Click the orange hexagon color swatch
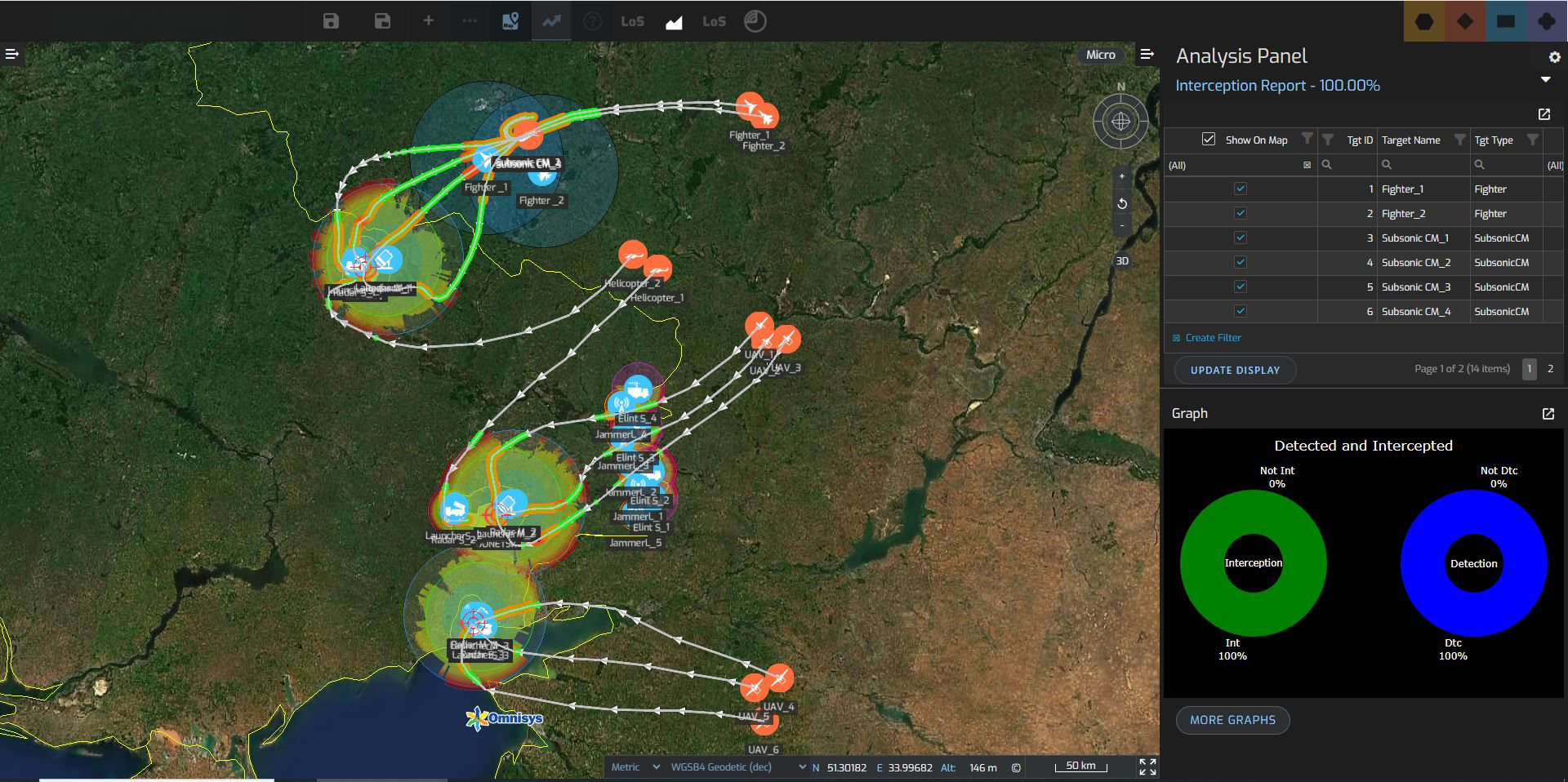 coord(1424,21)
